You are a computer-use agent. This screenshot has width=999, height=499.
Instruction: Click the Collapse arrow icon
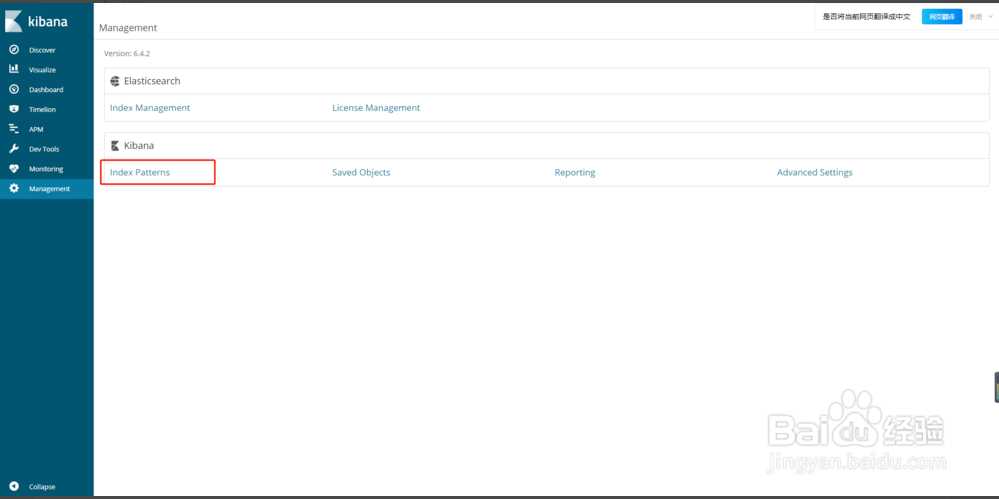click(14, 486)
